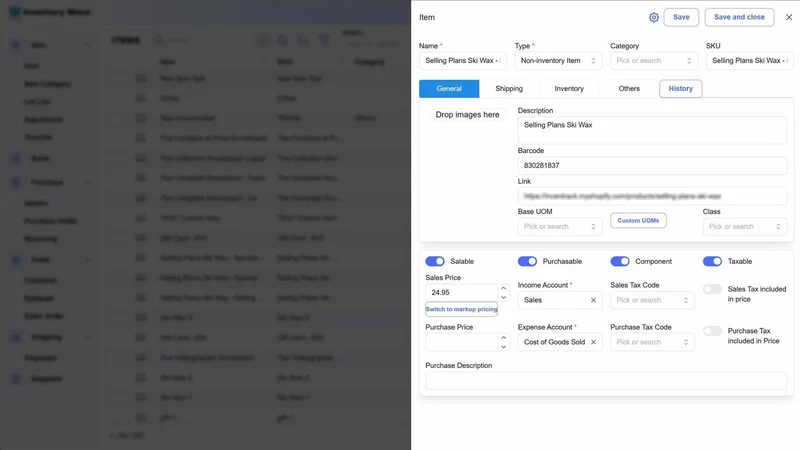Click Save and close

(739, 17)
